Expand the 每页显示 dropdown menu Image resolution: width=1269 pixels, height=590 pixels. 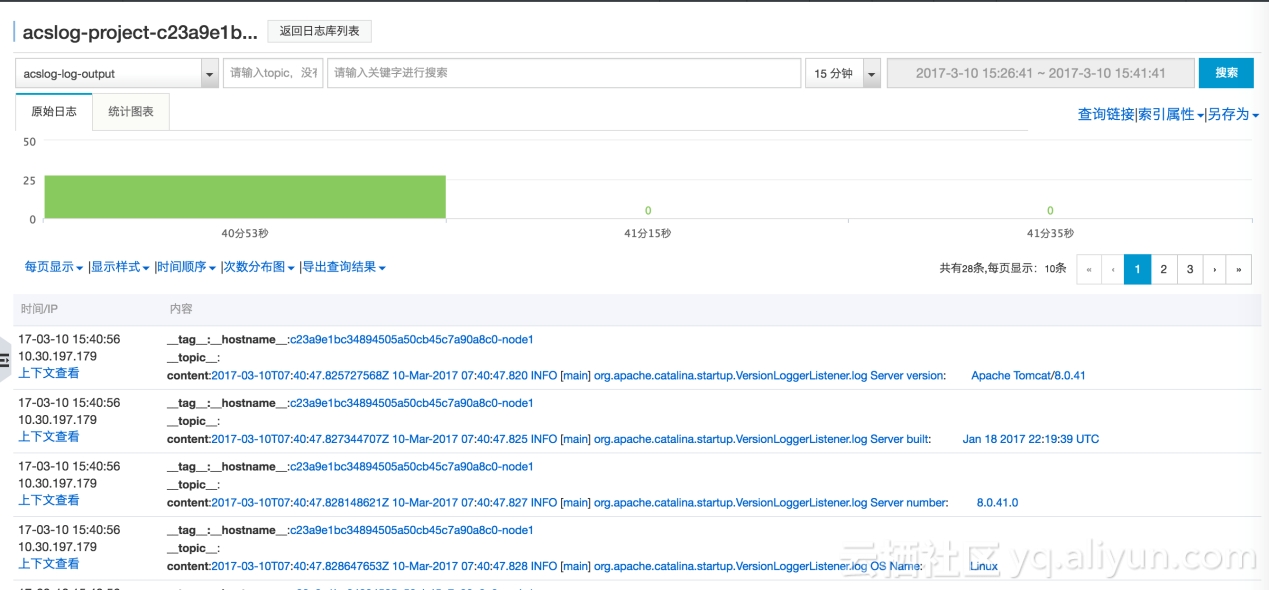pyautogui.click(x=54, y=267)
